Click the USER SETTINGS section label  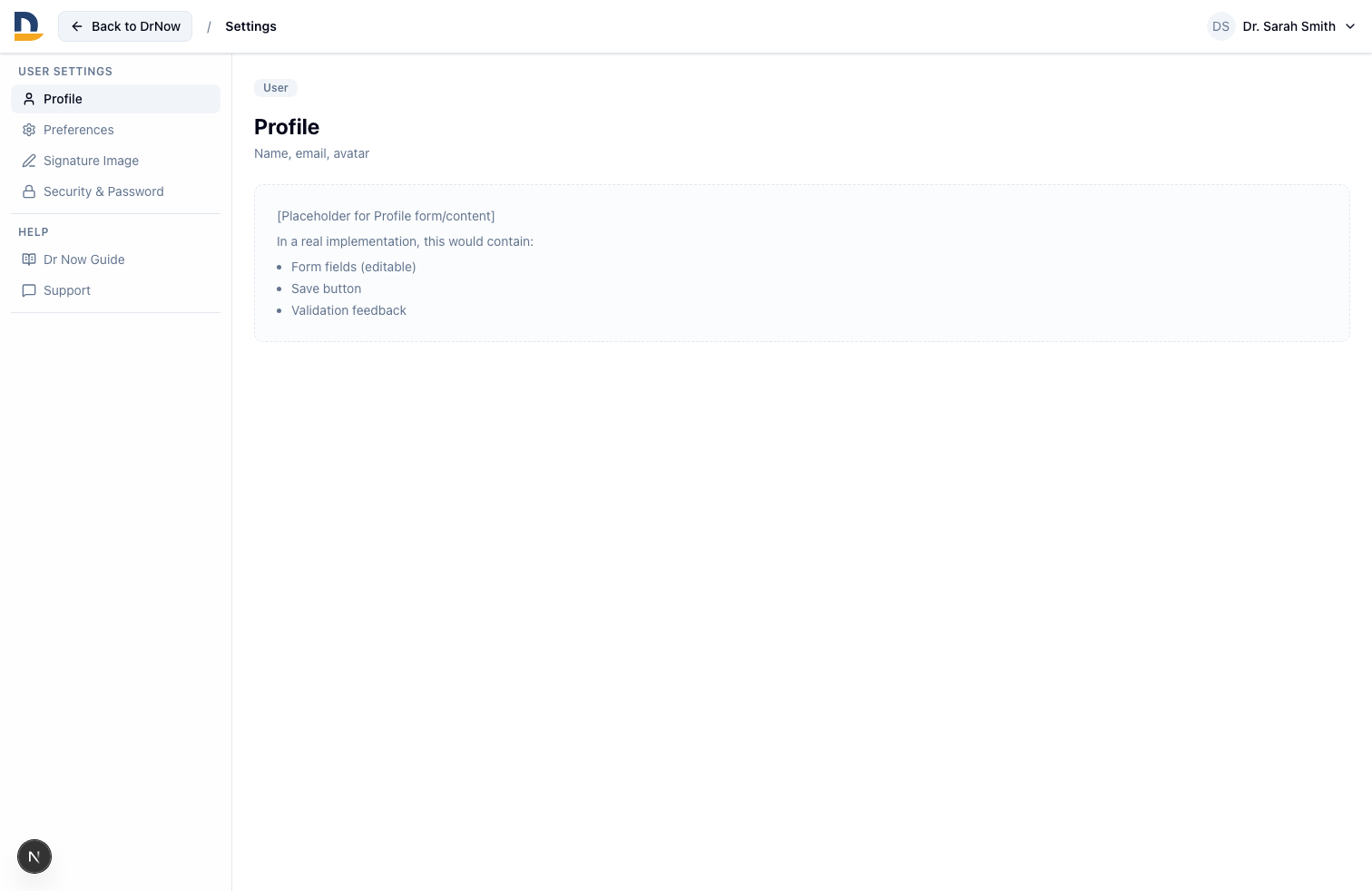click(65, 72)
